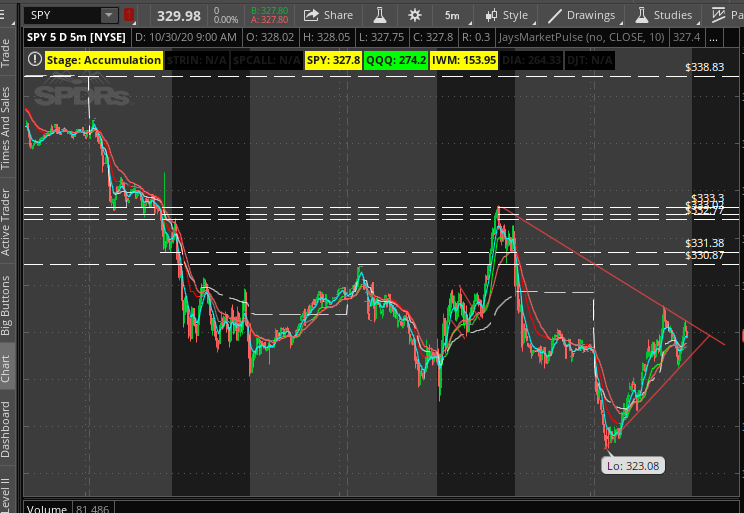Switch to the Trade side tab
Image resolution: width=744 pixels, height=513 pixels.
click(x=5, y=53)
